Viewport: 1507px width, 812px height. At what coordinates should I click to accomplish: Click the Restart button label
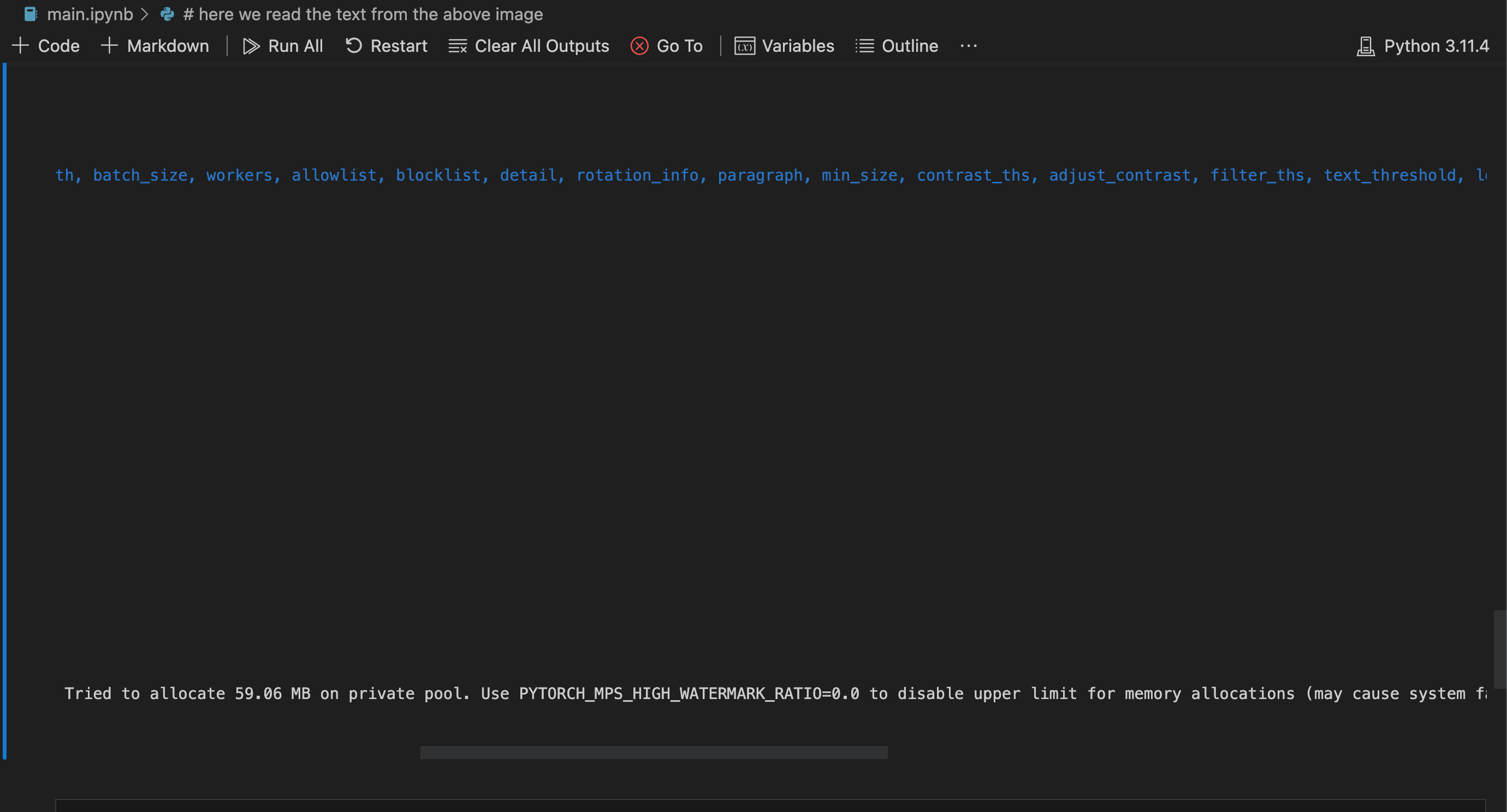pyautogui.click(x=399, y=46)
